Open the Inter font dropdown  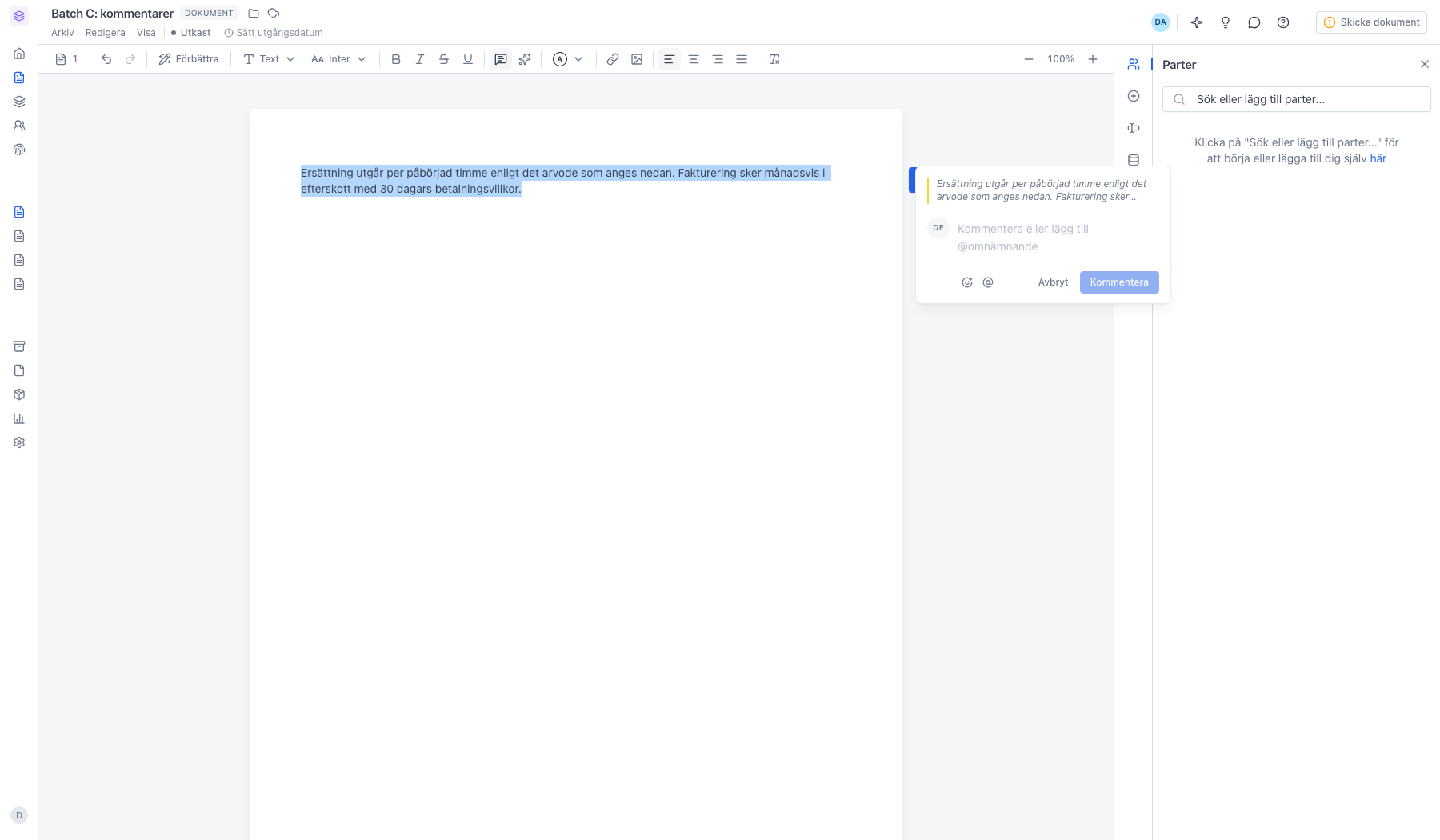(x=338, y=59)
